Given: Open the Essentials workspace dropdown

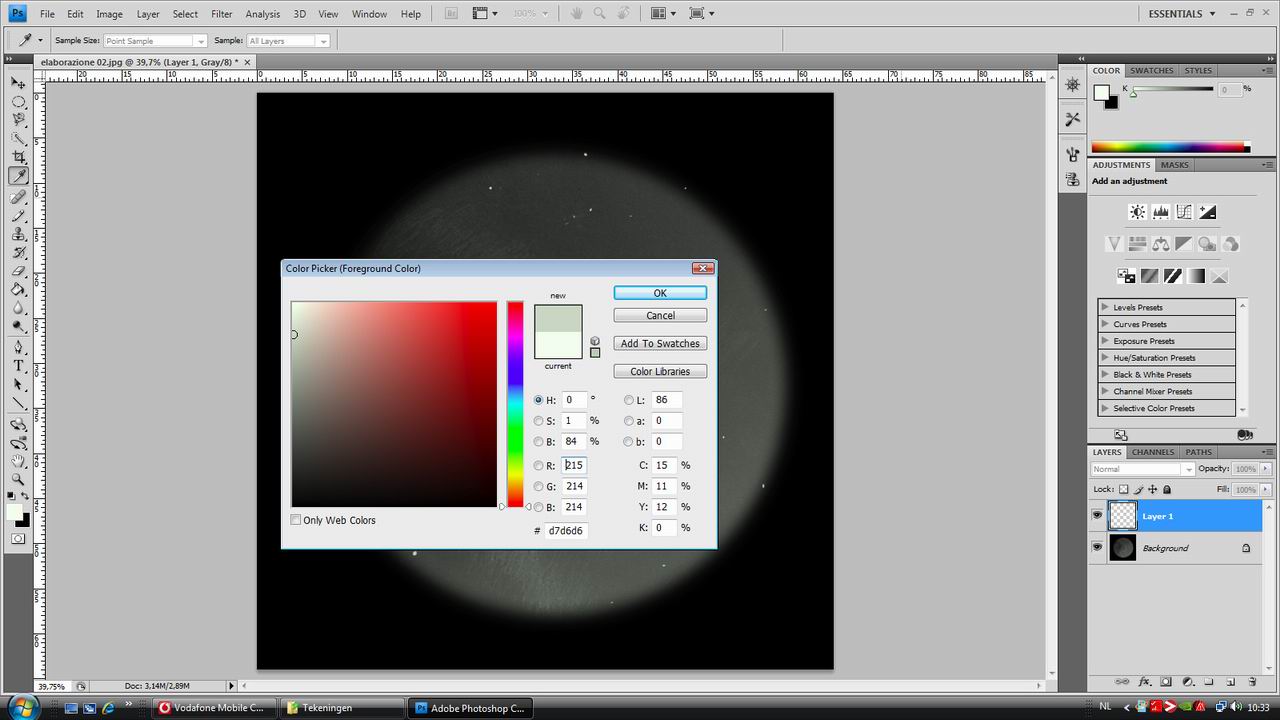Looking at the screenshot, I should (1181, 14).
